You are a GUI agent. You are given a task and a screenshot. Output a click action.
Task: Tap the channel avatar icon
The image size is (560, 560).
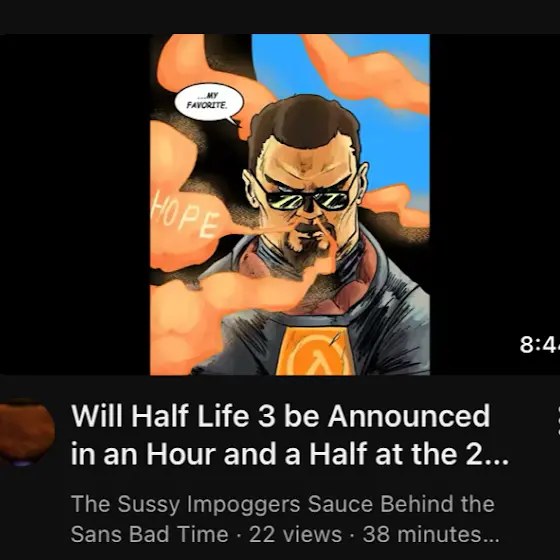click(x=26, y=432)
